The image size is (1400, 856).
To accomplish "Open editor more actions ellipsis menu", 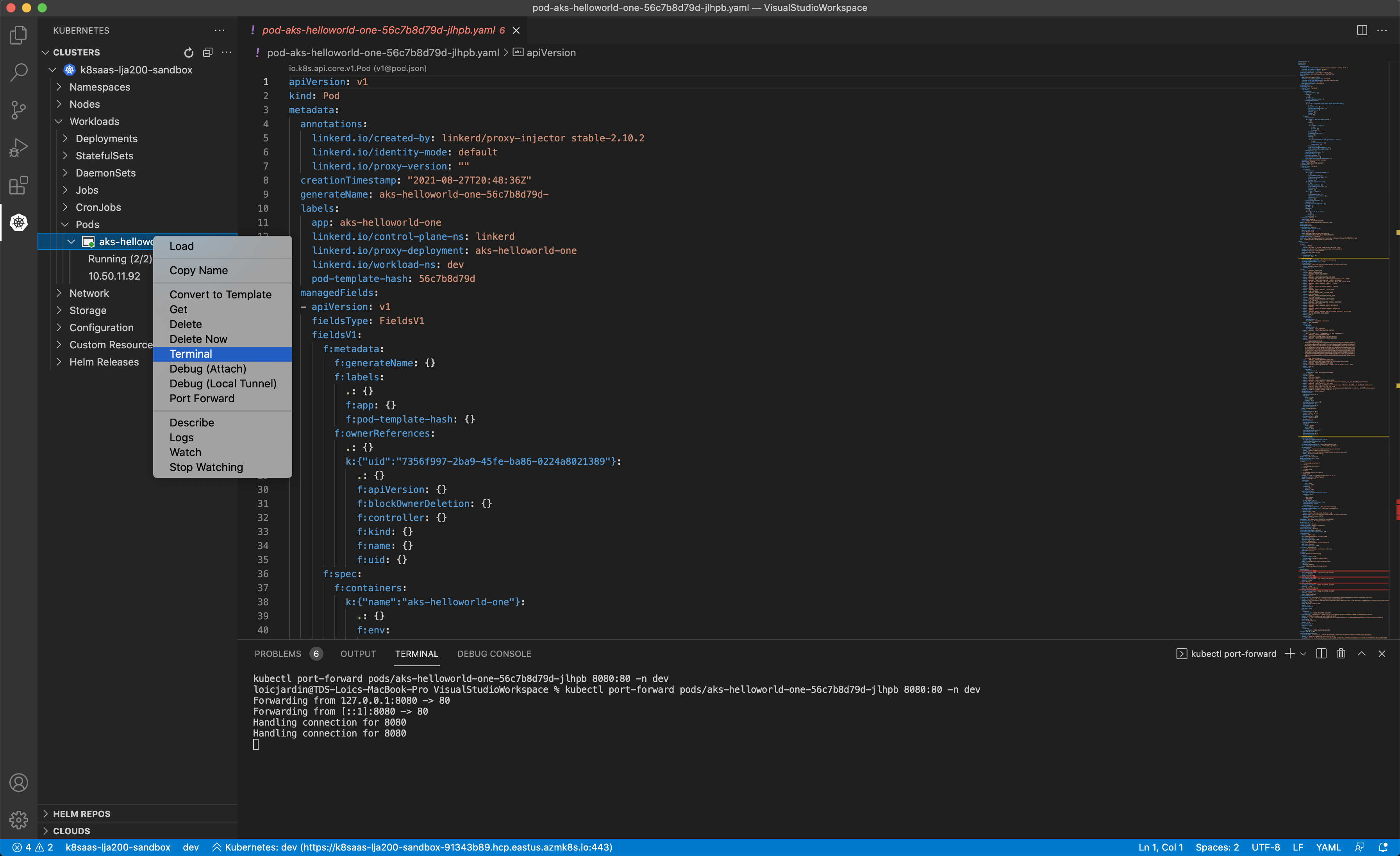I will pyautogui.click(x=1382, y=30).
